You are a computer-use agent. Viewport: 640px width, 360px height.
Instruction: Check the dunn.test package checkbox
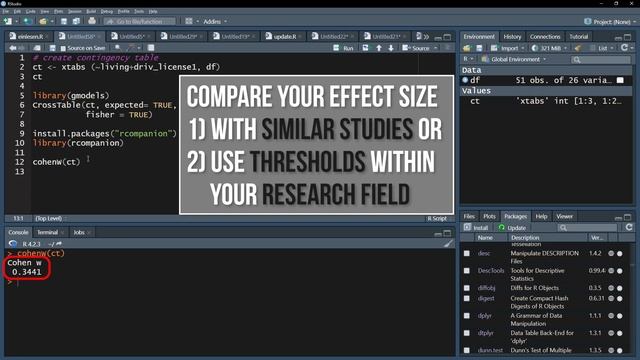(x=467, y=350)
